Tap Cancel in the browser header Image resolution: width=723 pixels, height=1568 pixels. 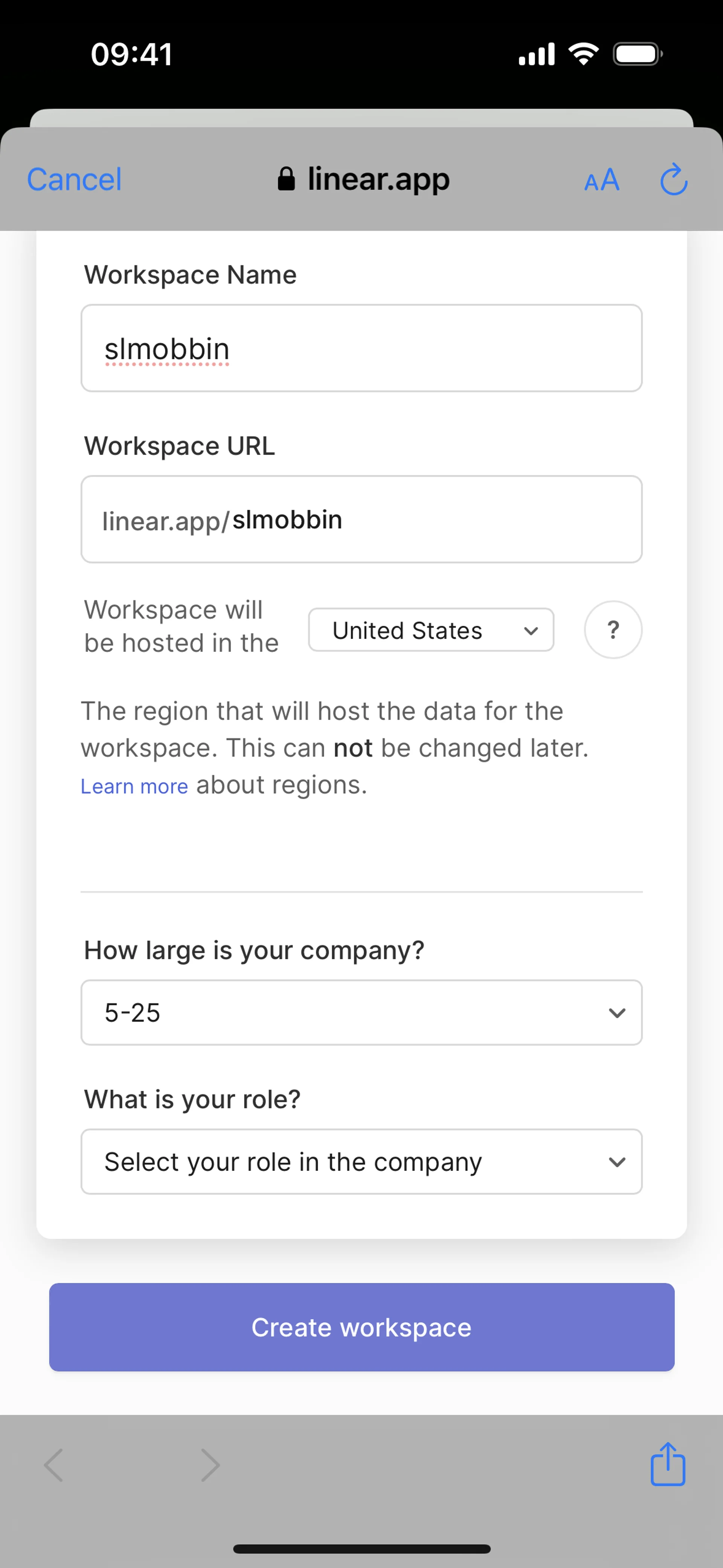[74, 180]
